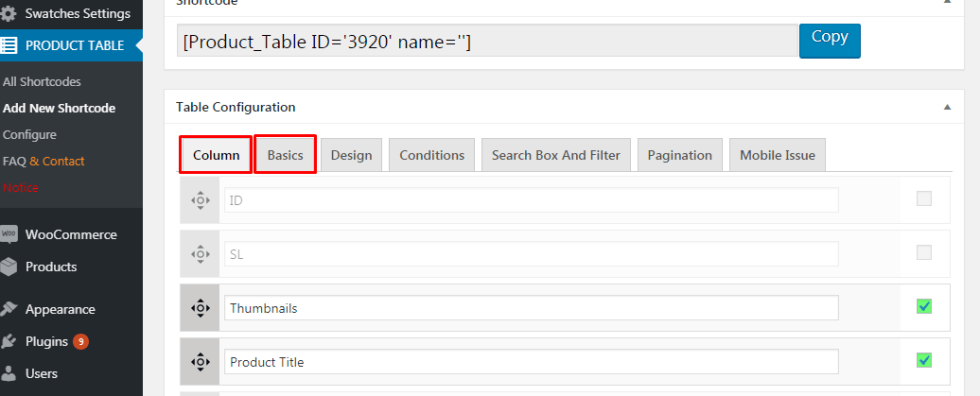Click the PRODUCT TABLE list icon
The height and width of the screenshot is (396, 980).
(8, 46)
